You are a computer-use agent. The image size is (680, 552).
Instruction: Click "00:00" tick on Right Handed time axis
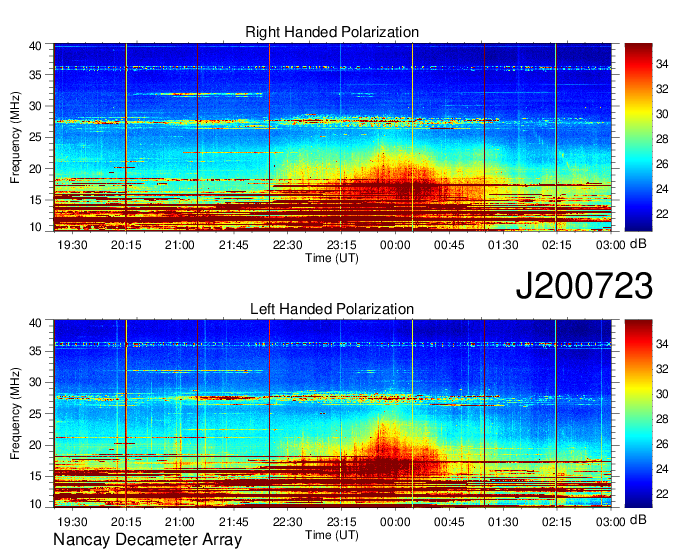[x=395, y=245]
